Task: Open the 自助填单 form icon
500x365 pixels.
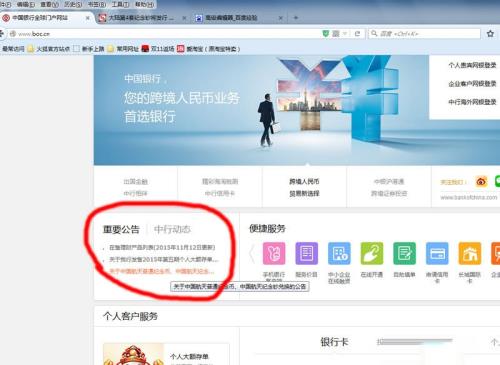Action: 404,253
